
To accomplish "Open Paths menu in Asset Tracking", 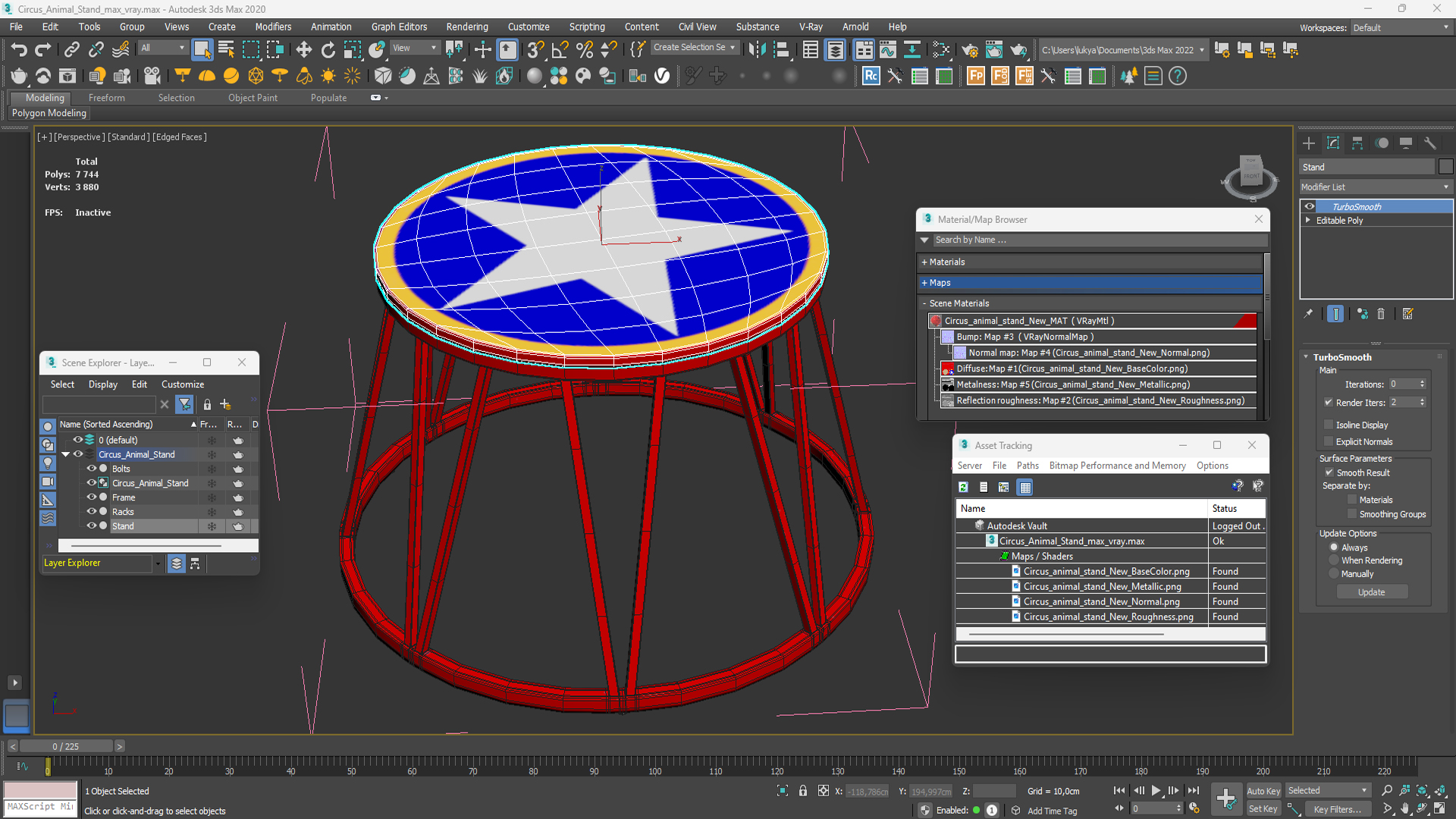I will tap(1028, 466).
